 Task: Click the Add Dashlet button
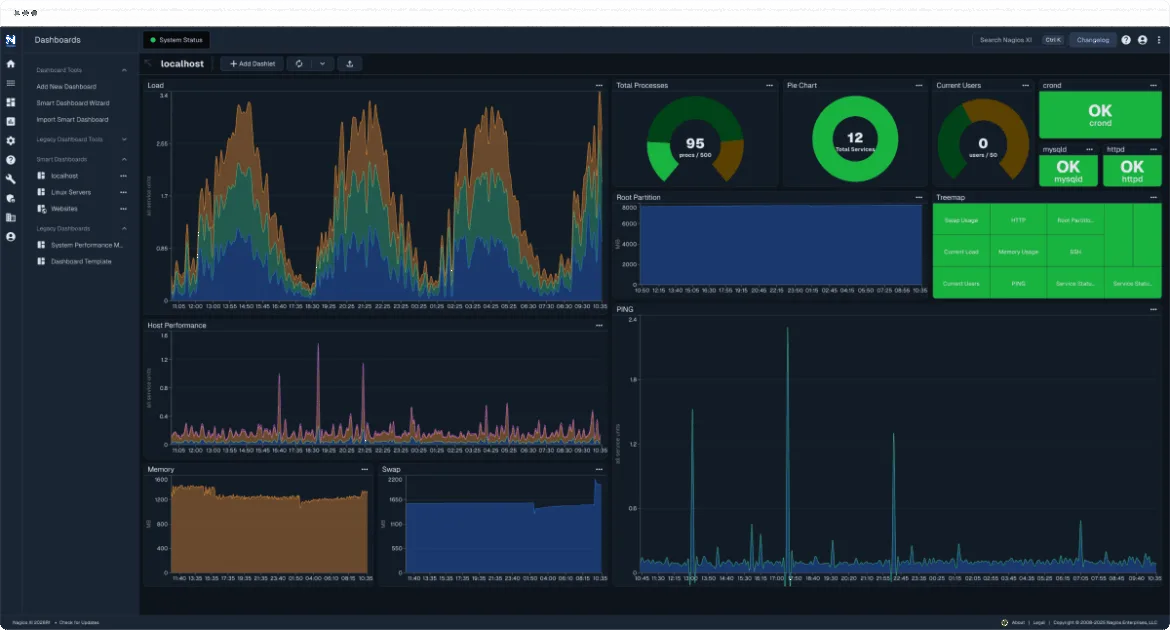point(252,63)
